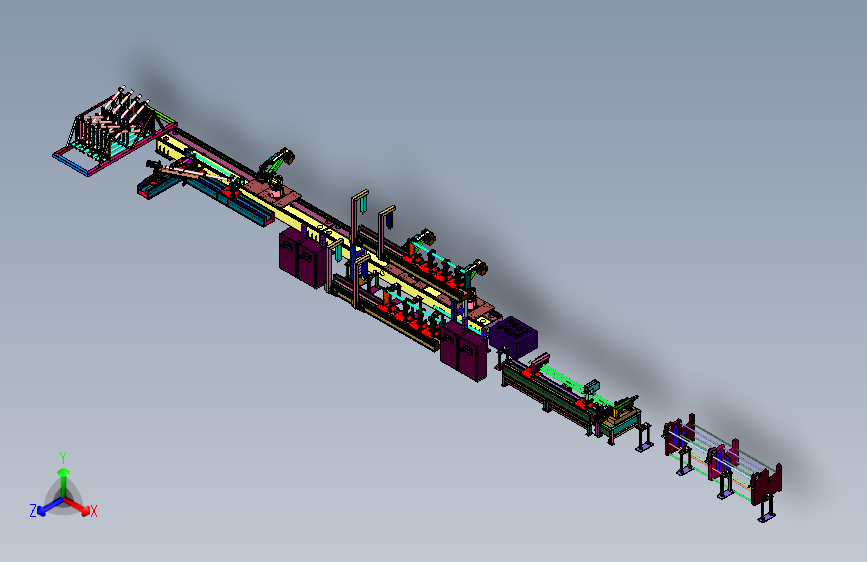Image resolution: width=867 pixels, height=562 pixels.
Task: Click the red X axis arrow of the triad
Action: [x=77, y=506]
